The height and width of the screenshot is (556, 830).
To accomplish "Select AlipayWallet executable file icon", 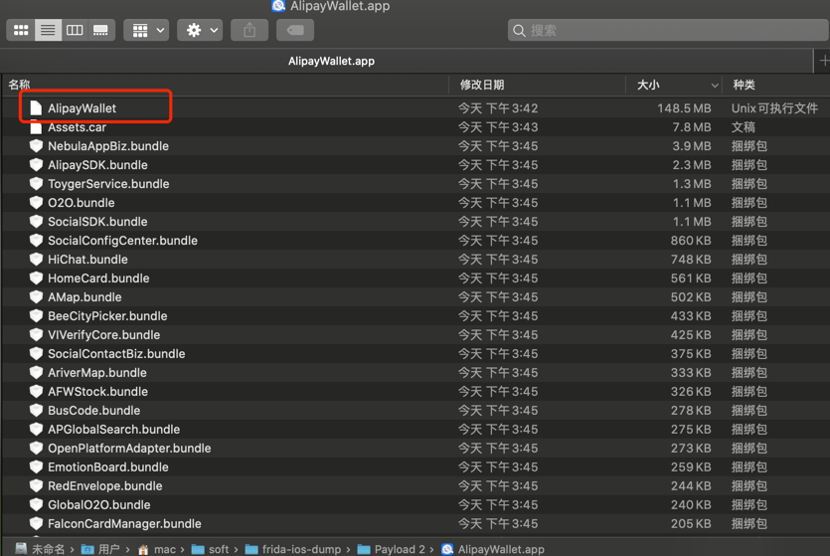I will [x=36, y=108].
